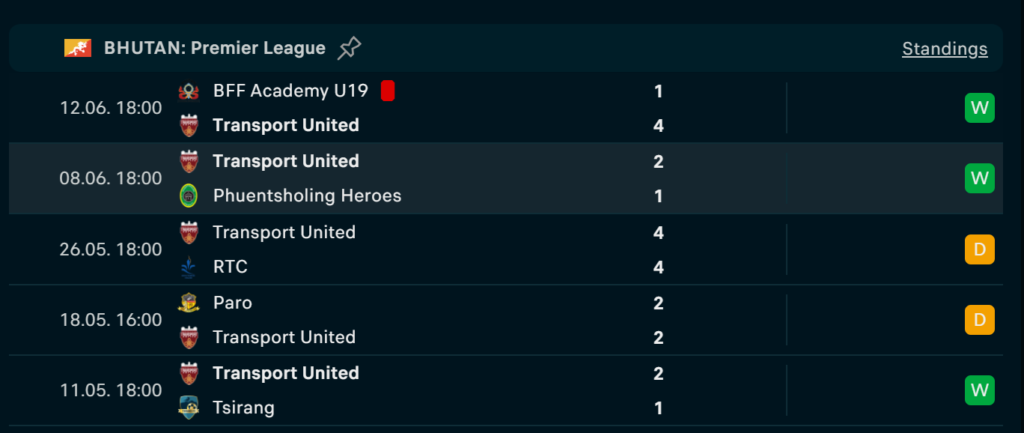Image resolution: width=1024 pixels, height=433 pixels.
Task: Click the BFF Academy U19 crest
Action: pyautogui.click(x=189, y=91)
